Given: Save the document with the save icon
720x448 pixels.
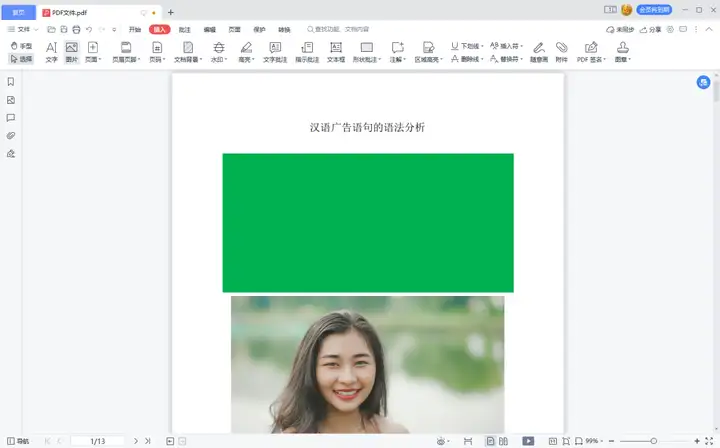Looking at the screenshot, I should click(x=64, y=29).
